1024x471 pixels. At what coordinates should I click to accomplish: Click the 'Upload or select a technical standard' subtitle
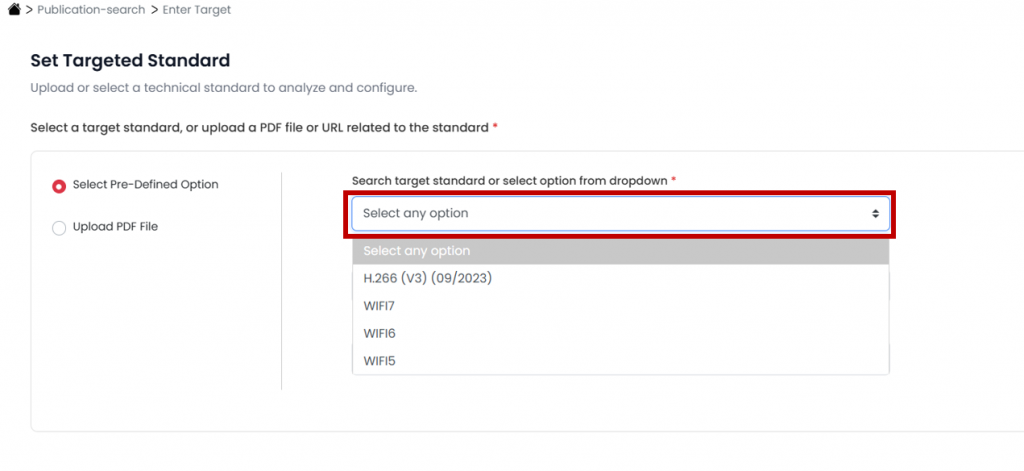(x=223, y=88)
